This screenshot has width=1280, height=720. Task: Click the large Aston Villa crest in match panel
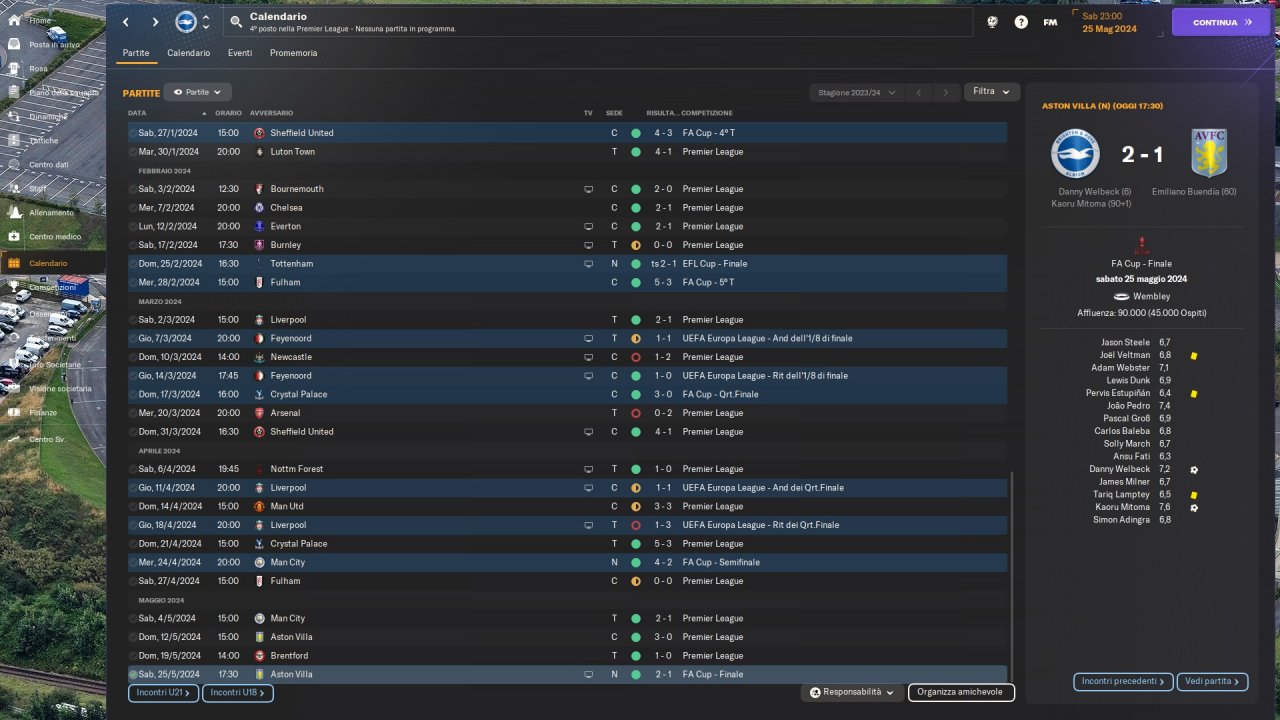(x=1209, y=153)
